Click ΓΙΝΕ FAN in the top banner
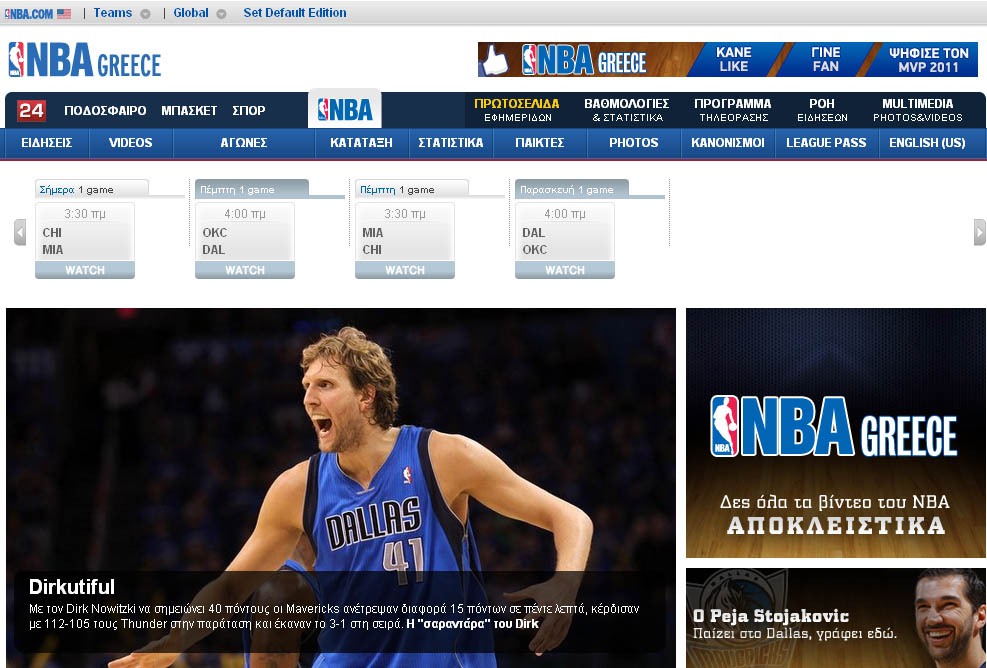The width and height of the screenshot is (987, 668). point(825,59)
